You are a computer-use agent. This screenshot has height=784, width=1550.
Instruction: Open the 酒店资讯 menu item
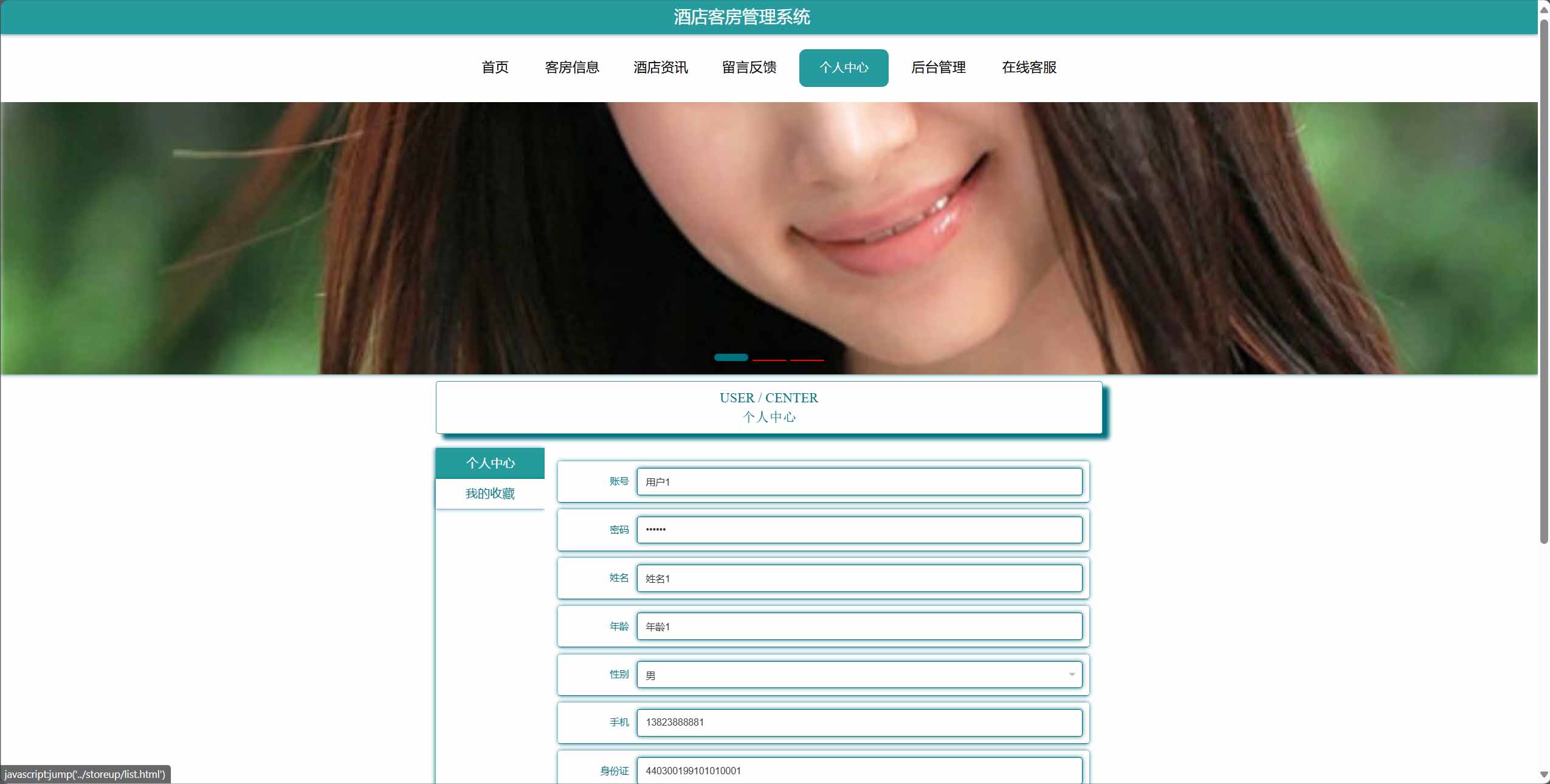tap(661, 67)
